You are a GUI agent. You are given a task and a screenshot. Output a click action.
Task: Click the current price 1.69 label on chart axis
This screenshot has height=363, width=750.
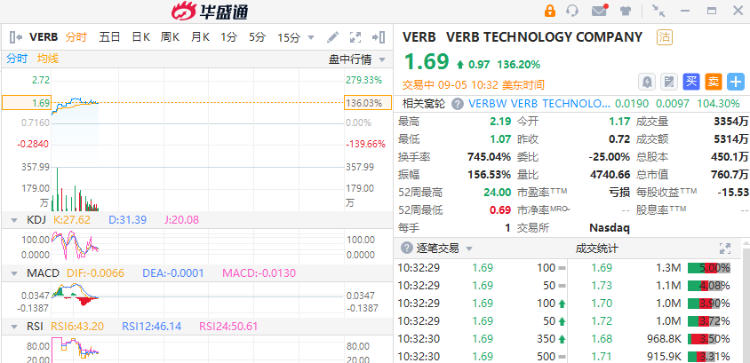27,103
